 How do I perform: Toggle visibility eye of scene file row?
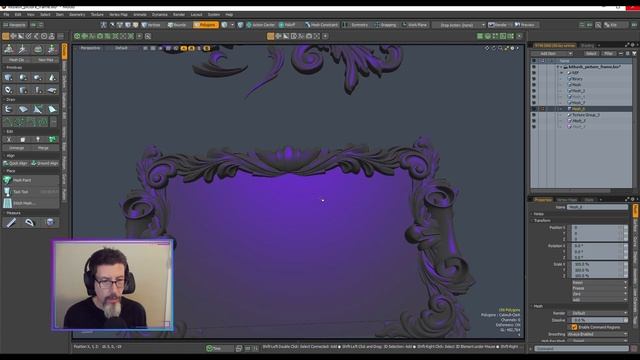[534, 67]
